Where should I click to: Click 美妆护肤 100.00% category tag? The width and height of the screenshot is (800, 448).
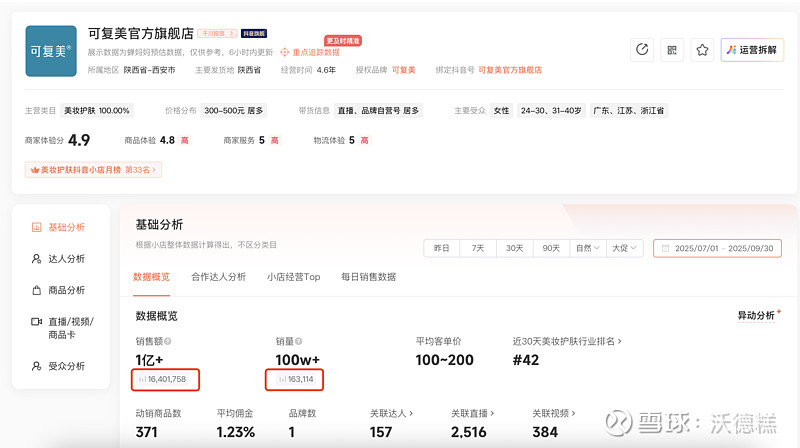pos(97,110)
